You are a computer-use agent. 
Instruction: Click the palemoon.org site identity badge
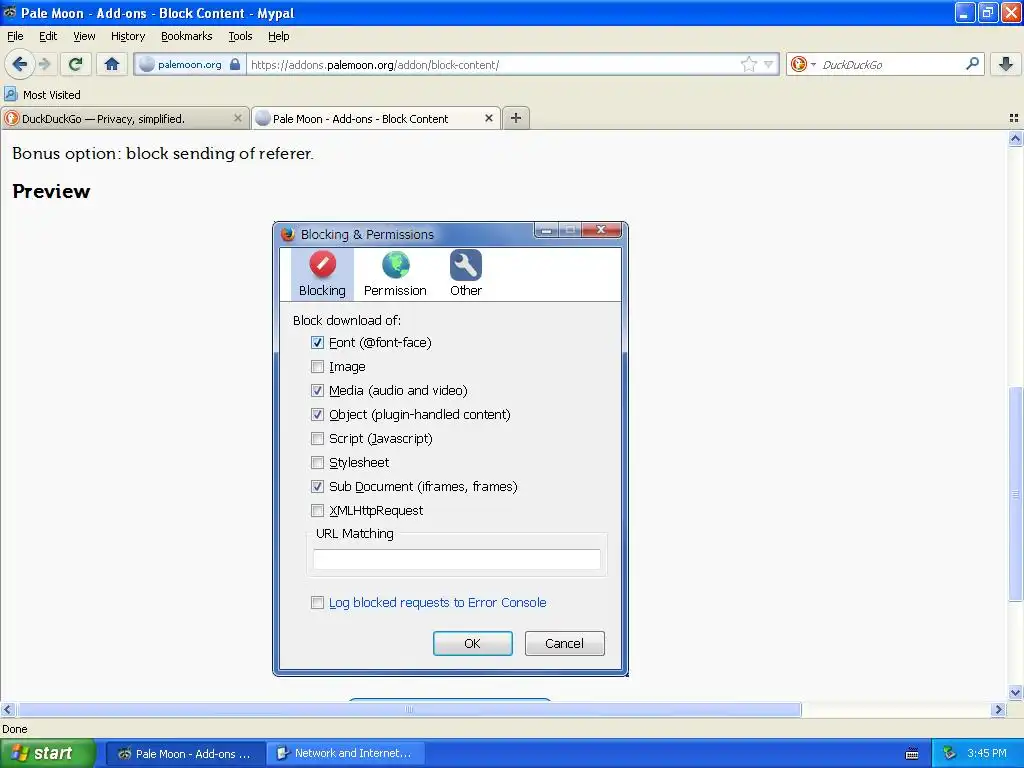(x=189, y=64)
